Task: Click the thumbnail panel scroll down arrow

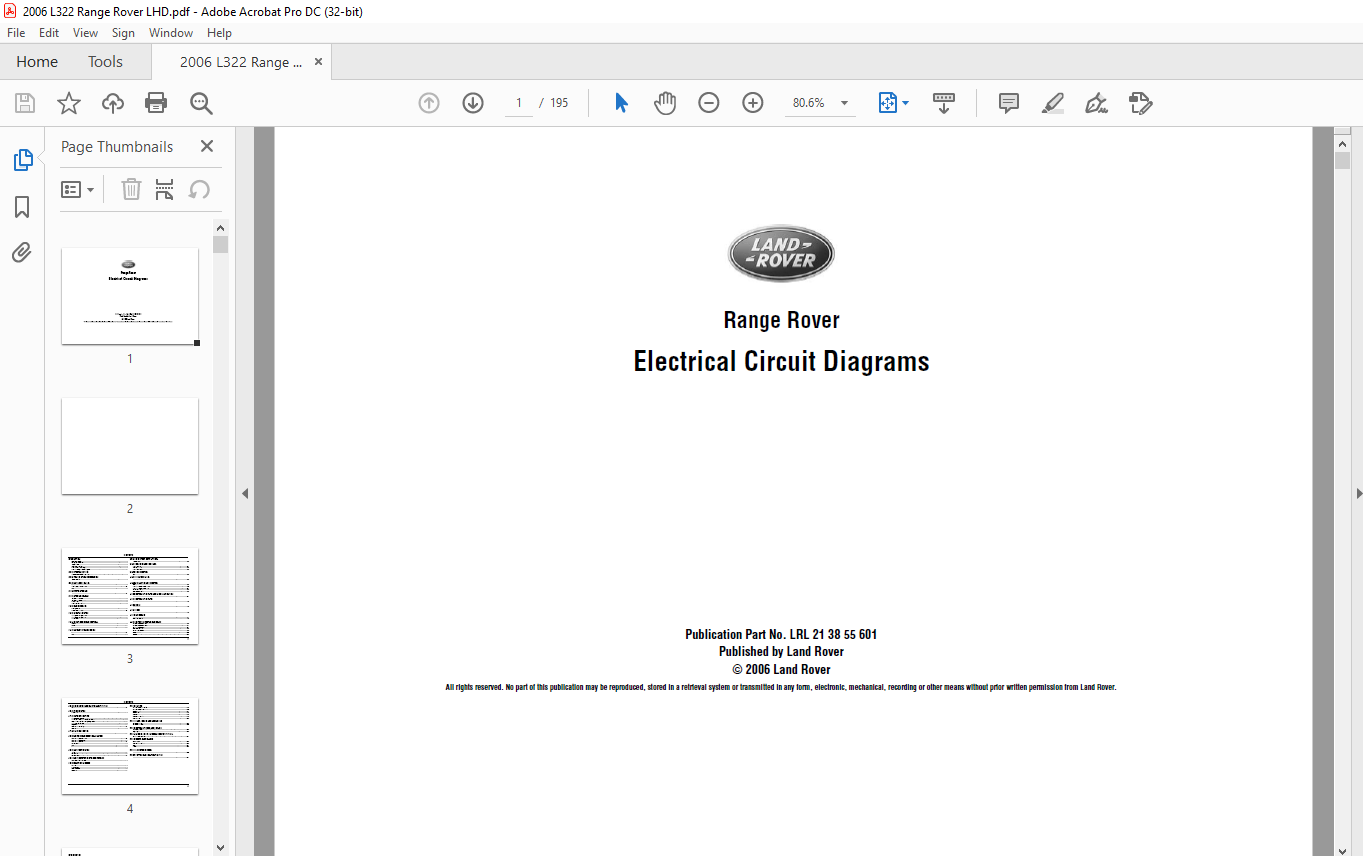Action: pos(220,848)
